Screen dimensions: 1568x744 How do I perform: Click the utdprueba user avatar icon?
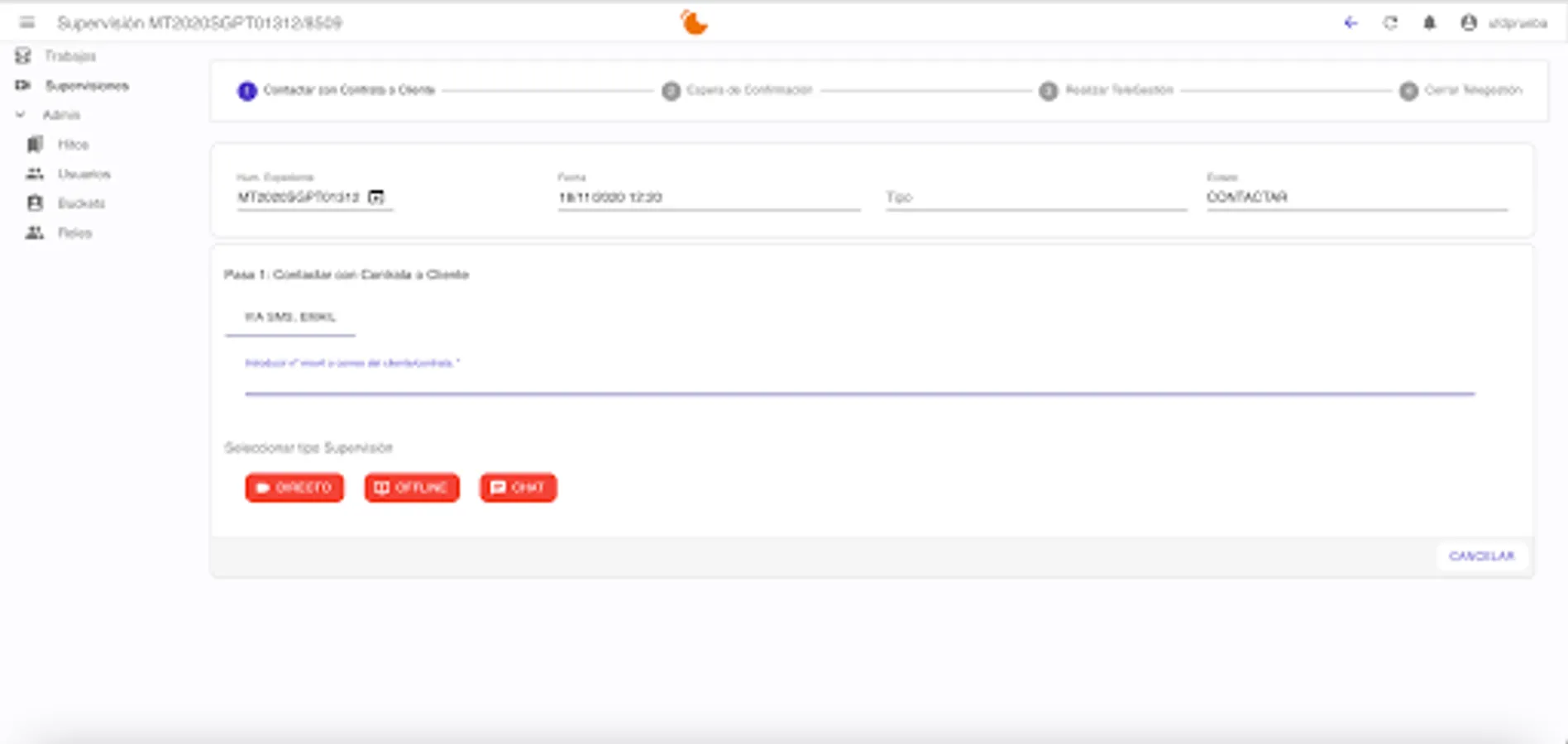(1470, 23)
